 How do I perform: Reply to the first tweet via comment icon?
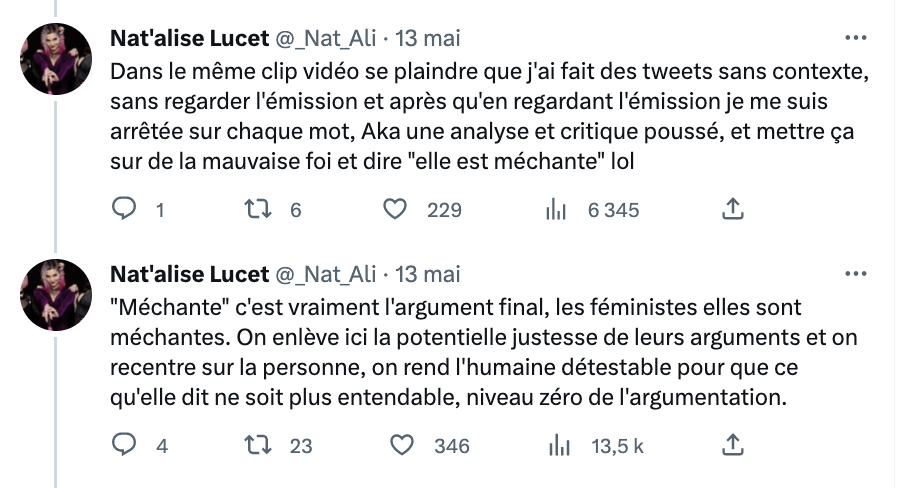[x=124, y=208]
